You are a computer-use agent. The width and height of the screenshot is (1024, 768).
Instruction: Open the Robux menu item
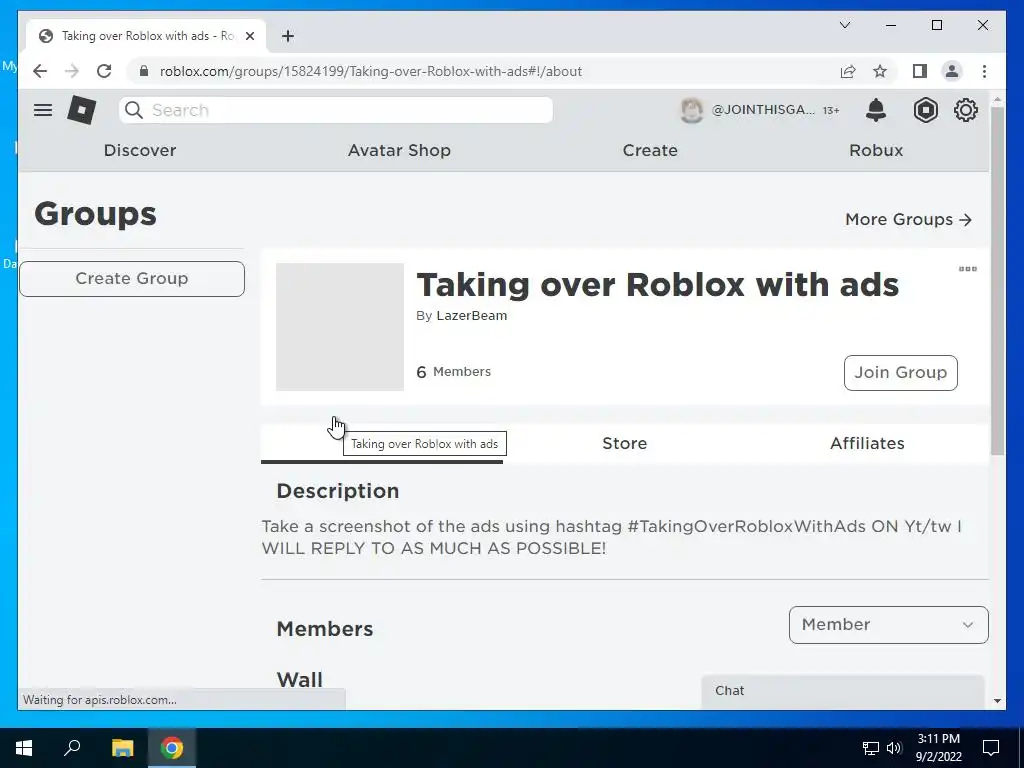coord(876,150)
